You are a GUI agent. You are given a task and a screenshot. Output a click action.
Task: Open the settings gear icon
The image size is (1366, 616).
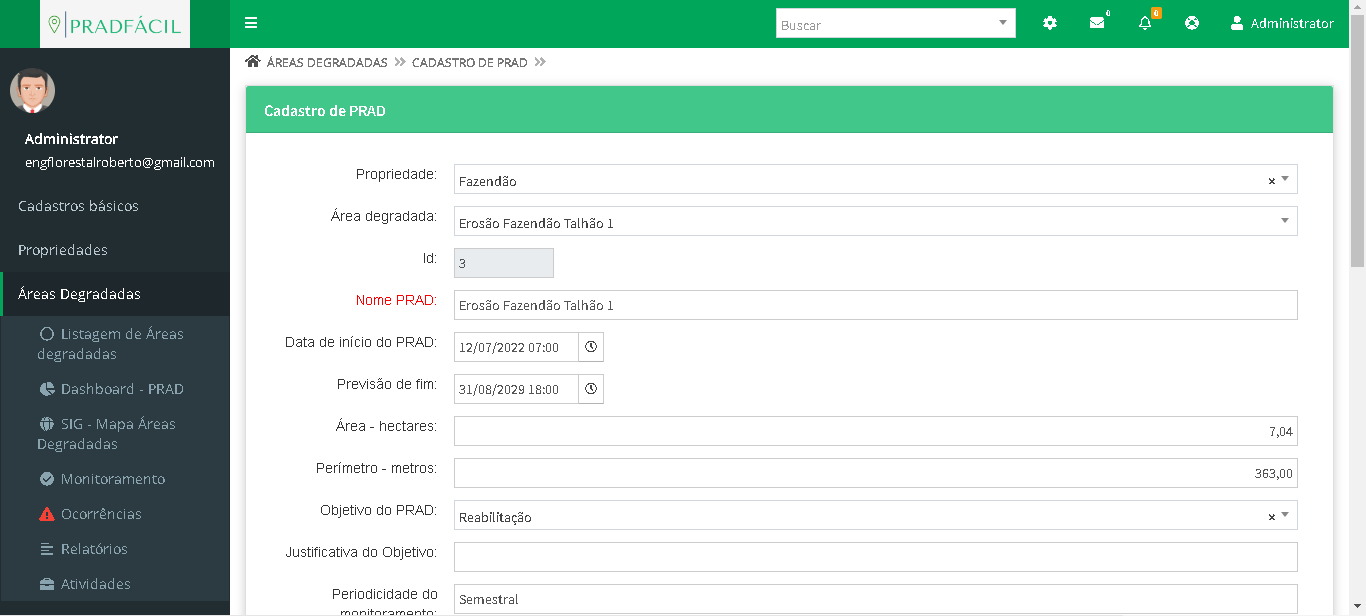[1049, 23]
